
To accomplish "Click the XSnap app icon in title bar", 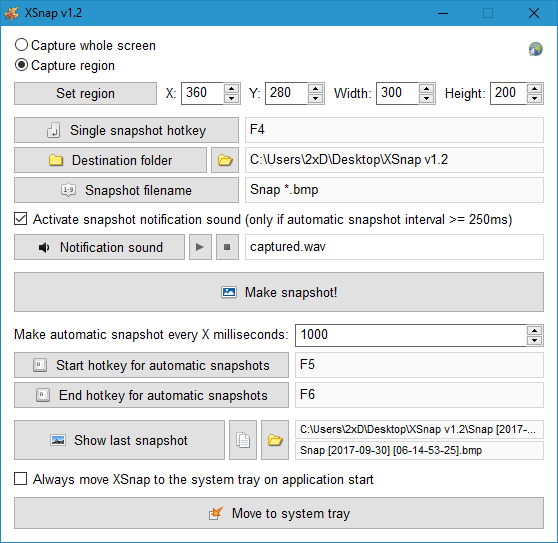I will (11, 13).
